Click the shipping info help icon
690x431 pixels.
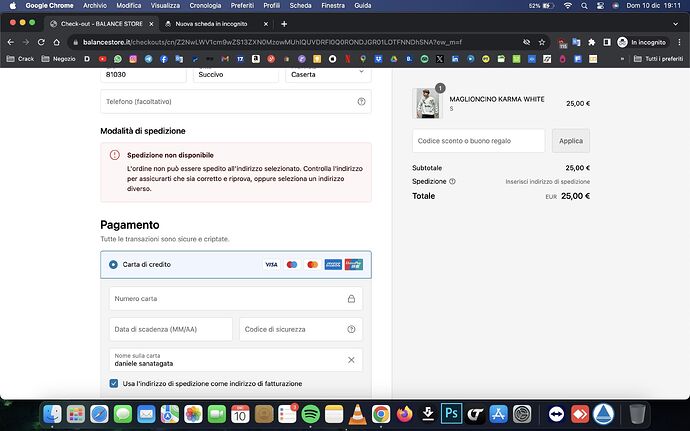click(x=452, y=181)
